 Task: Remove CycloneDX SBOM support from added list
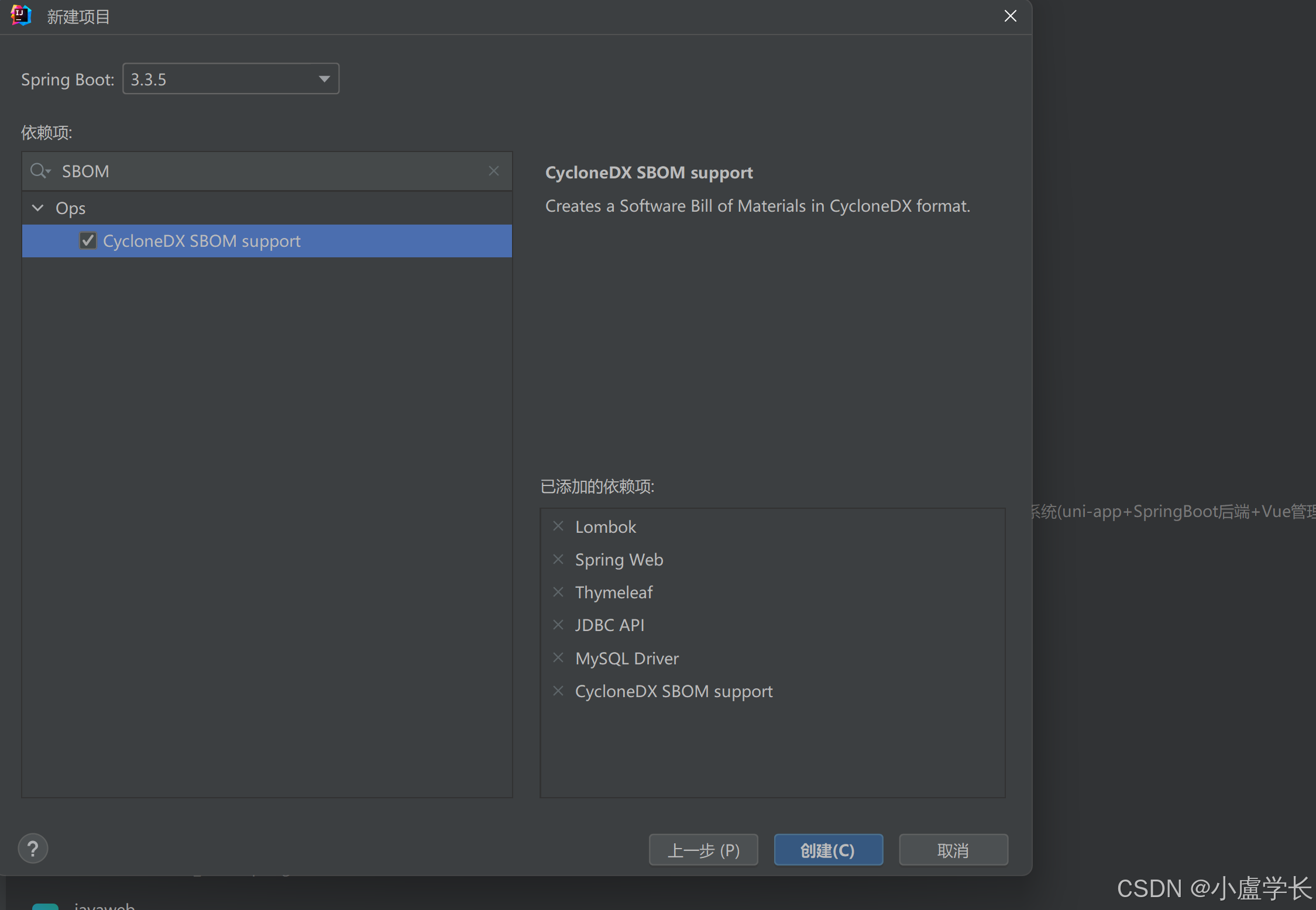[558, 691]
